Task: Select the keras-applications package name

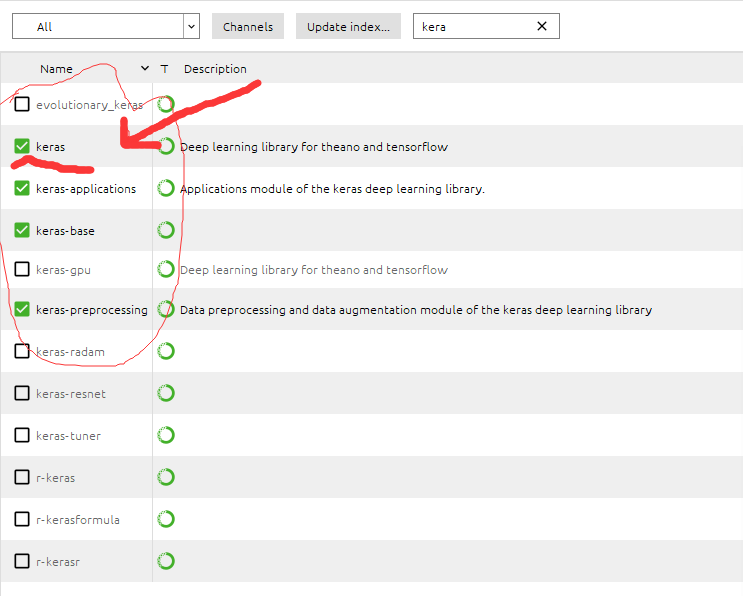Action: (86, 189)
